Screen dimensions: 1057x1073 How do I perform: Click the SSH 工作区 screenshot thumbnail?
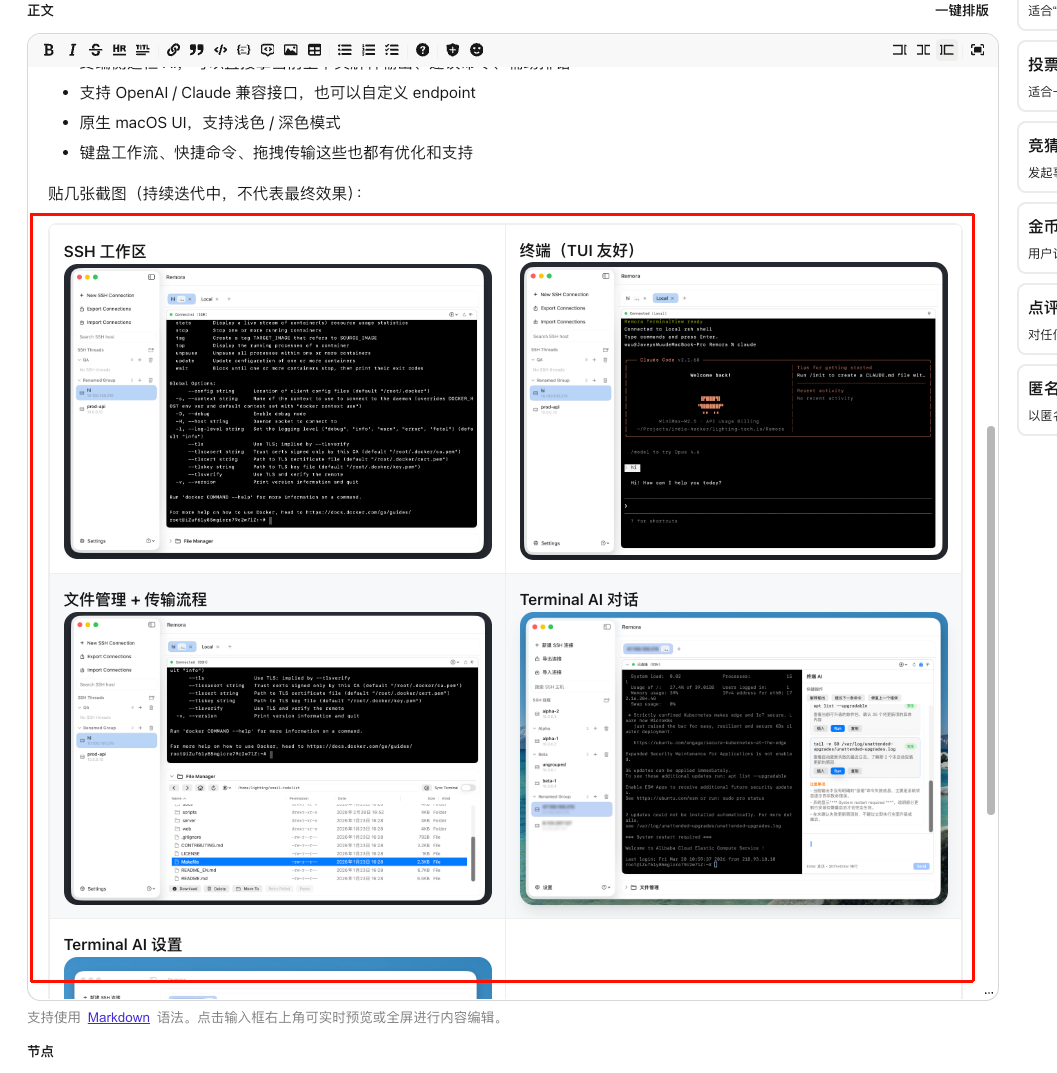[x=278, y=410]
